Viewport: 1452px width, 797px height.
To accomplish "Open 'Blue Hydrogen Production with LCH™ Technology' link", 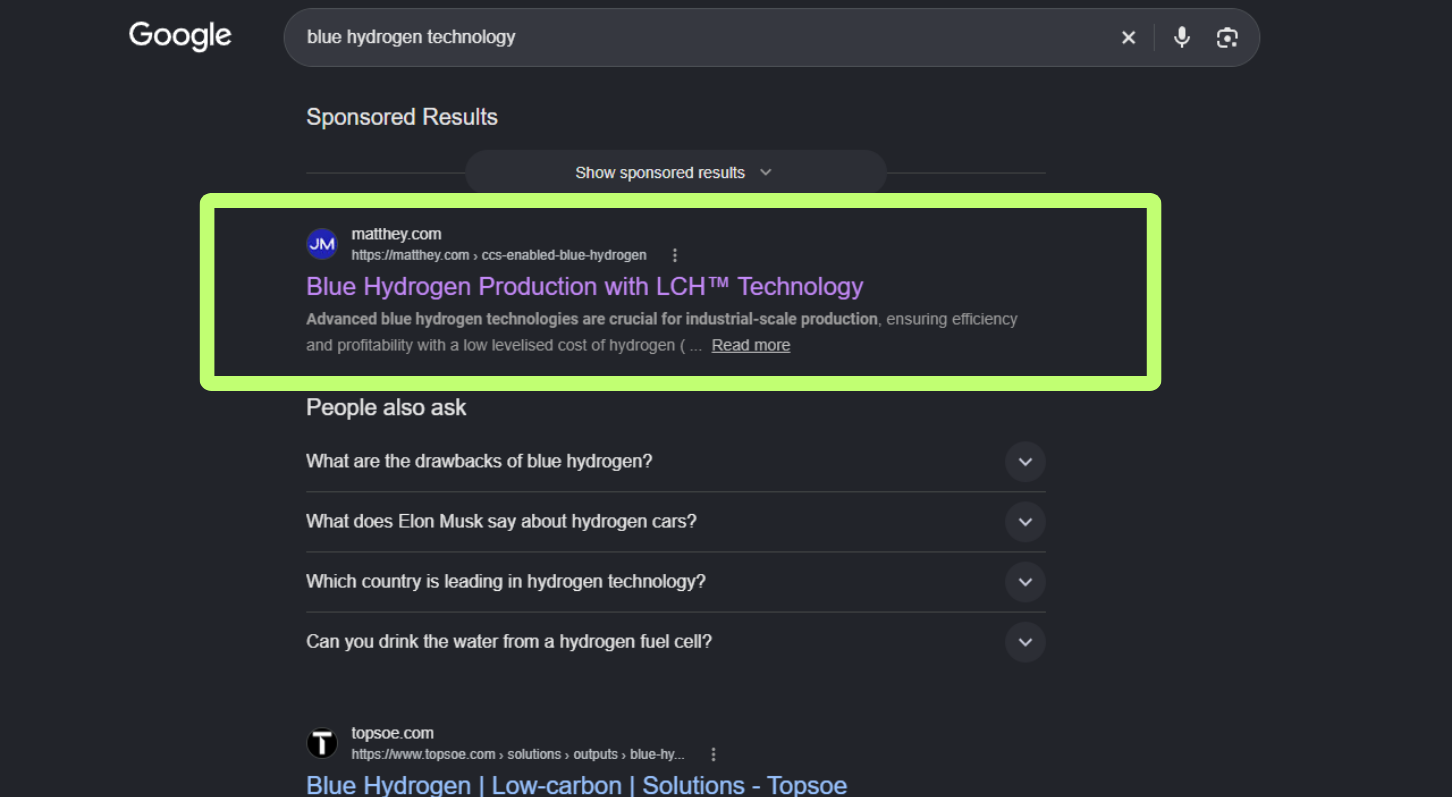I will 584,287.
